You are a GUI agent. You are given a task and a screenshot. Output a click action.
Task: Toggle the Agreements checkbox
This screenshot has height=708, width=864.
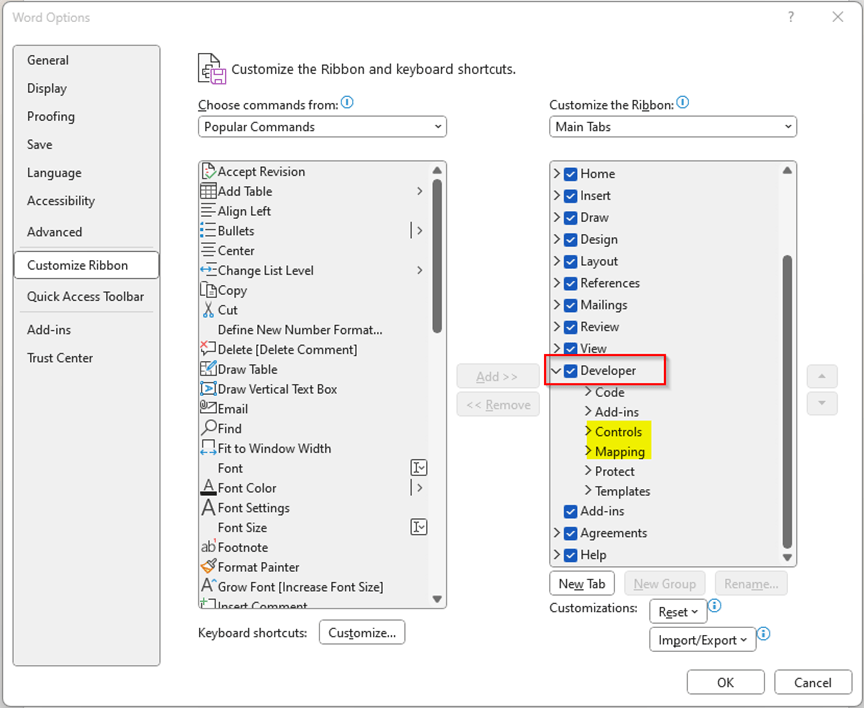click(570, 533)
